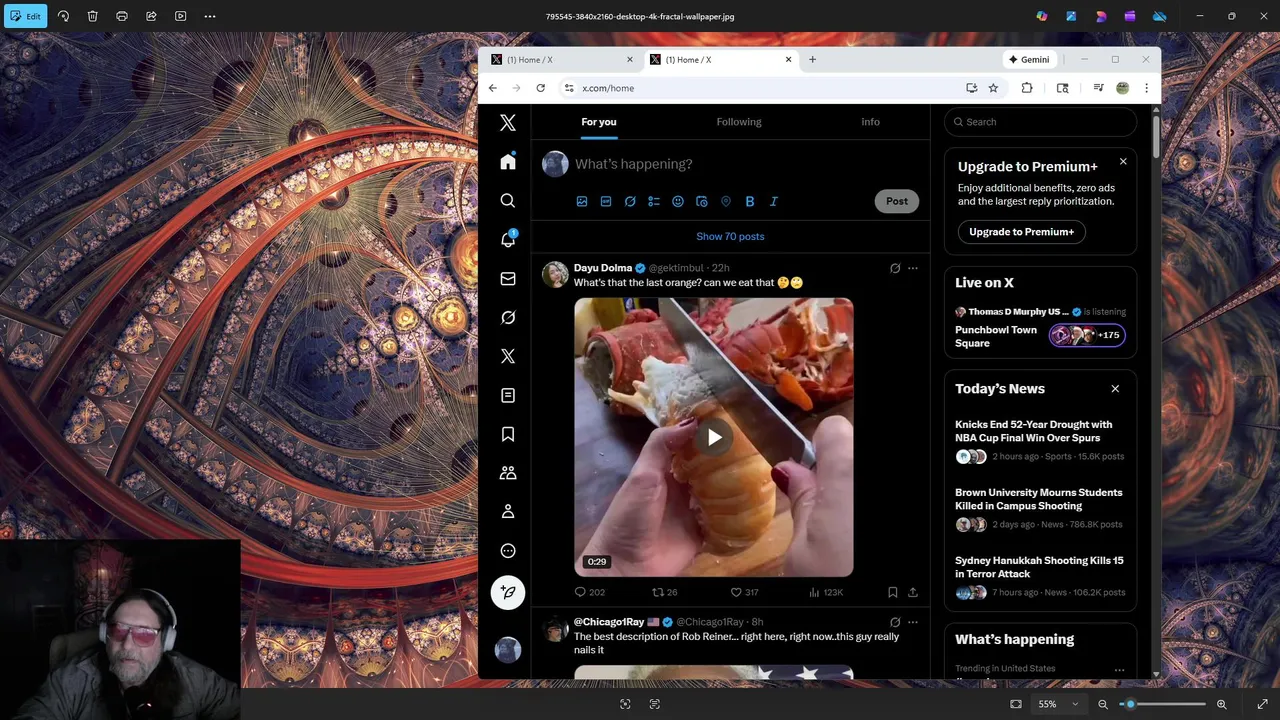Open Notifications bell in X sidebar
Image resolution: width=1280 pixels, height=720 pixels.
click(508, 240)
